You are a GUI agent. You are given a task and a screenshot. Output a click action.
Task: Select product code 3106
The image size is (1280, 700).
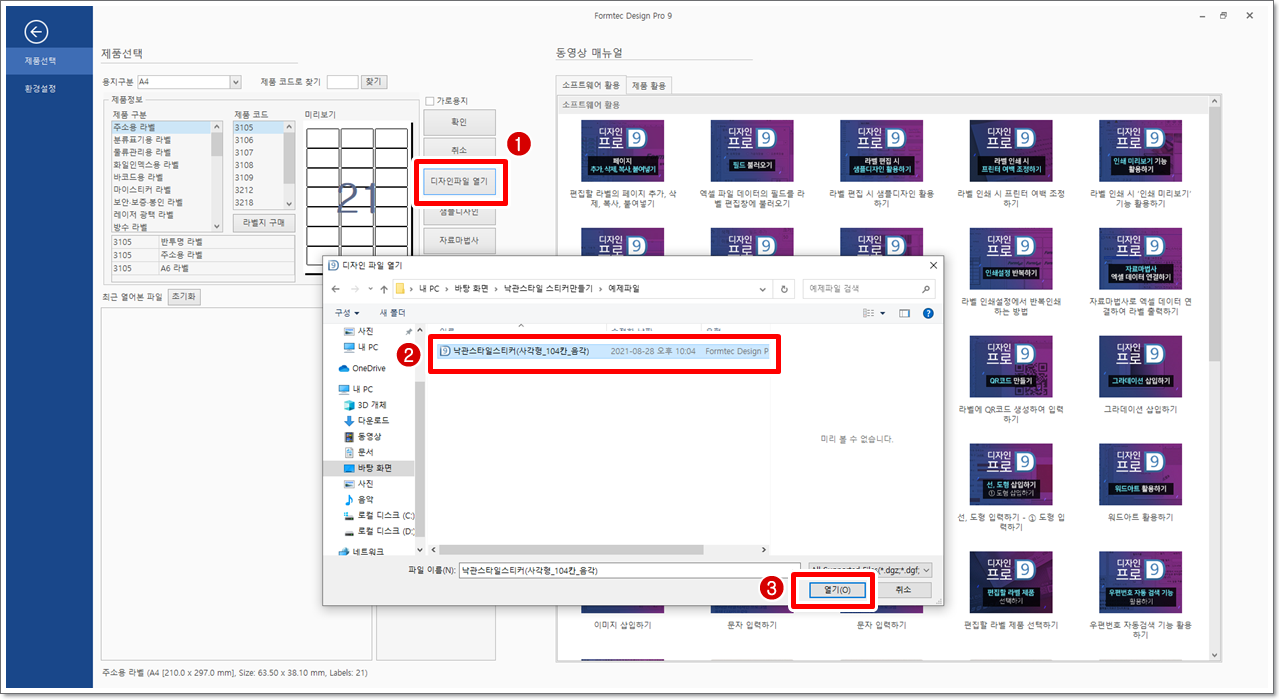click(258, 140)
